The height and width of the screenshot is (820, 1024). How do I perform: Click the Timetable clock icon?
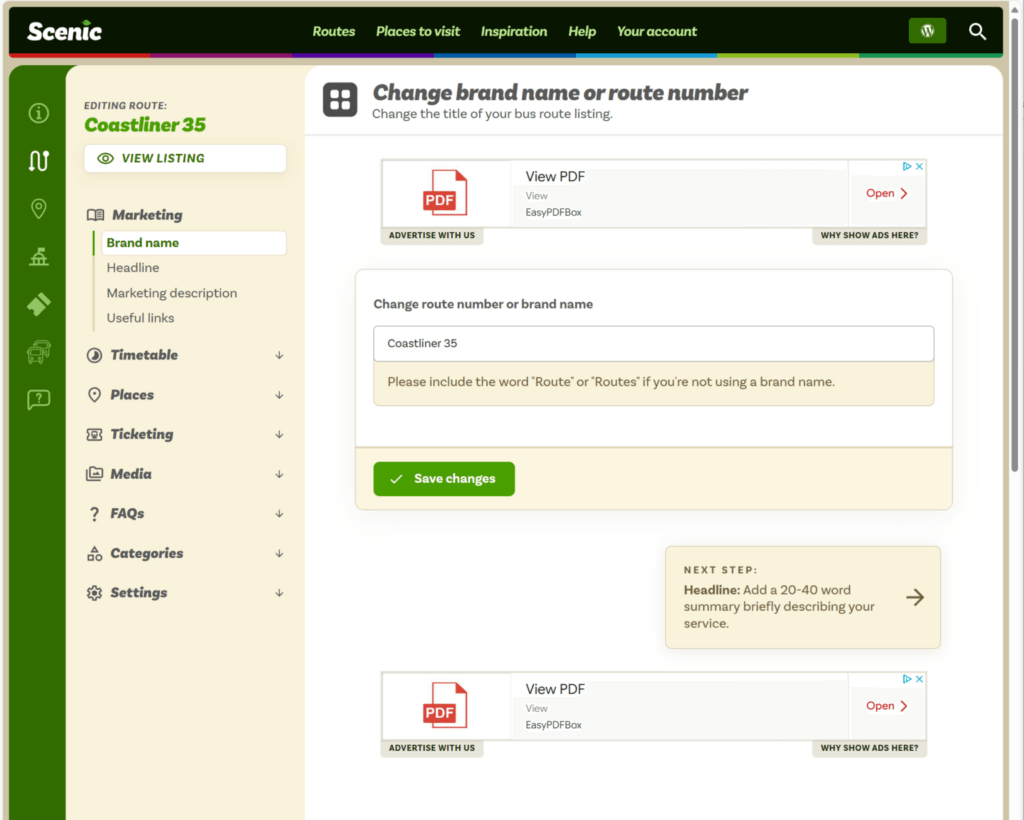pos(95,355)
